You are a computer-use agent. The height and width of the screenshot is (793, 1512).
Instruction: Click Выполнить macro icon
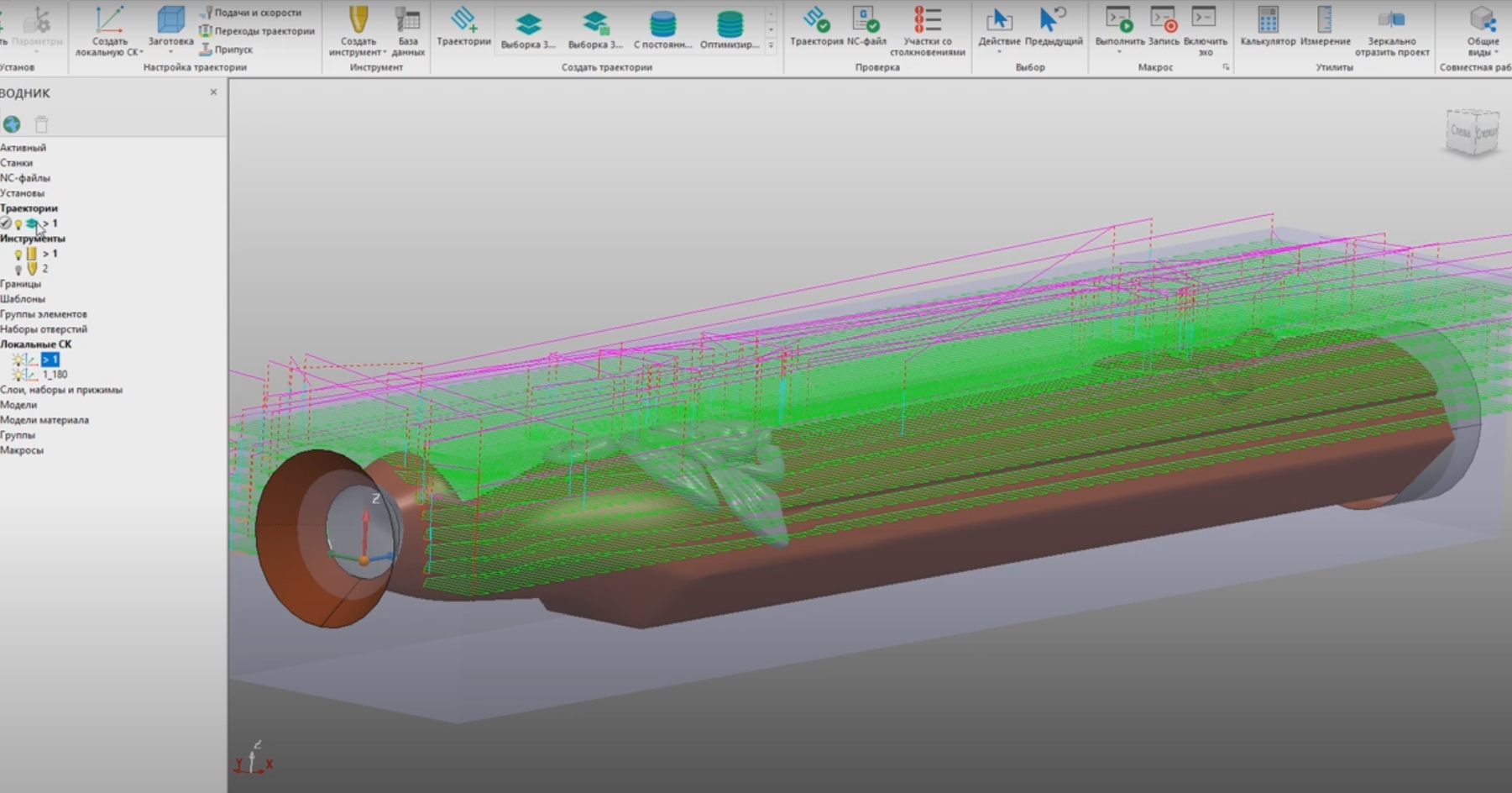[x=1119, y=19]
